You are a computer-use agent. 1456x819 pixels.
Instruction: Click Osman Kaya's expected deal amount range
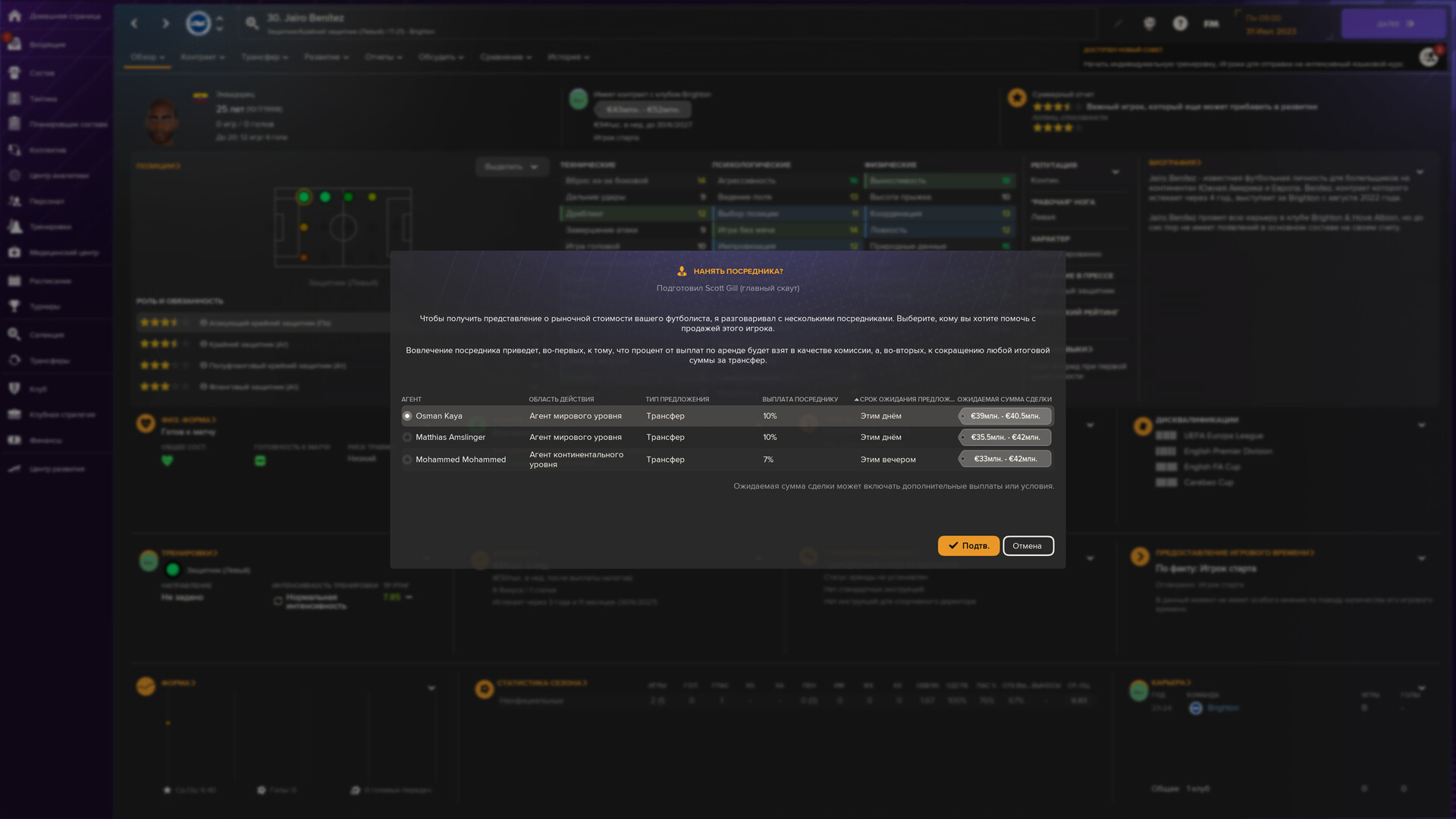[x=1005, y=416]
